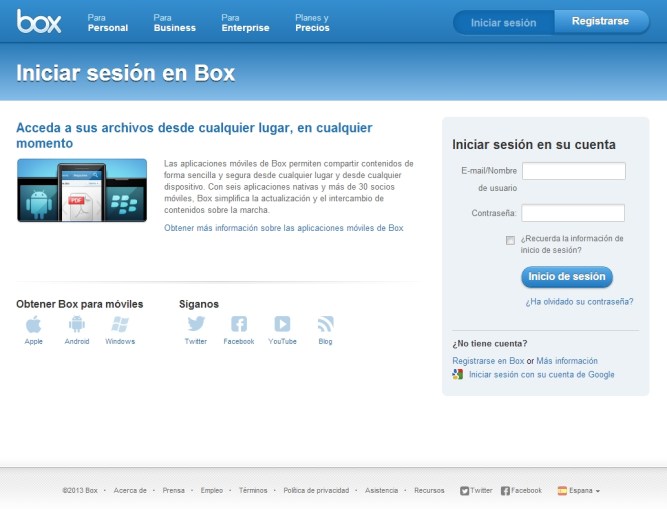Select the Windows mobile app icon

point(120,324)
